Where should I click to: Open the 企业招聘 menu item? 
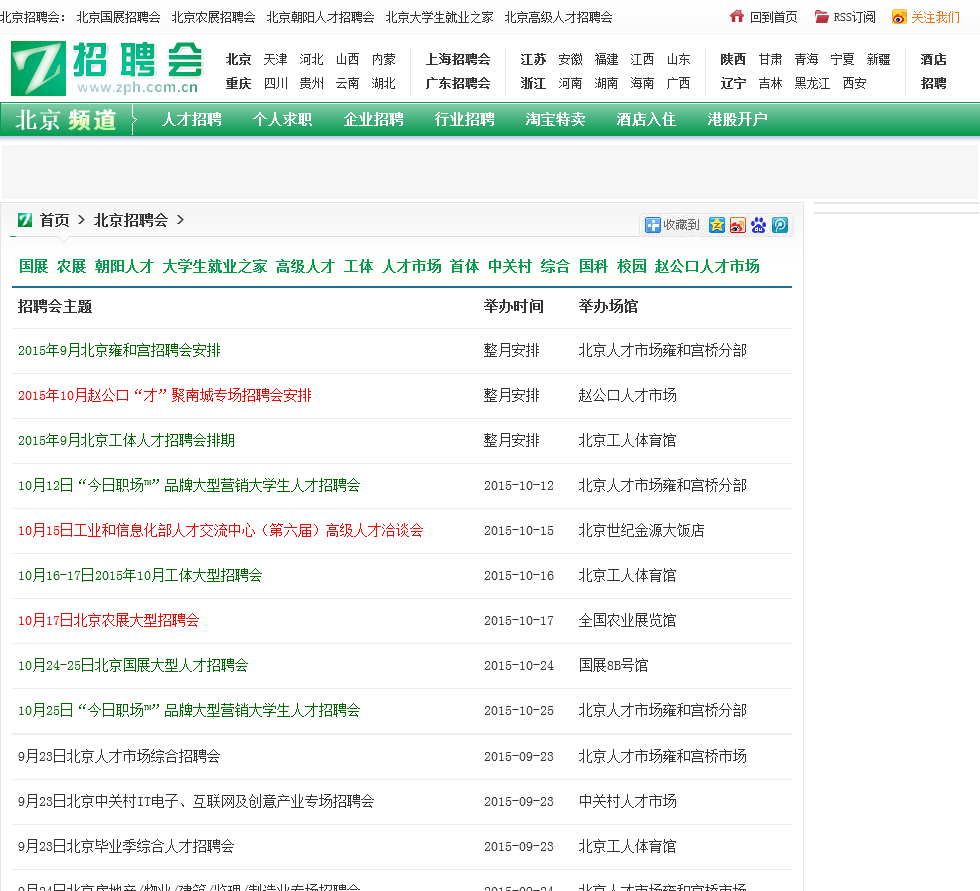coord(374,120)
